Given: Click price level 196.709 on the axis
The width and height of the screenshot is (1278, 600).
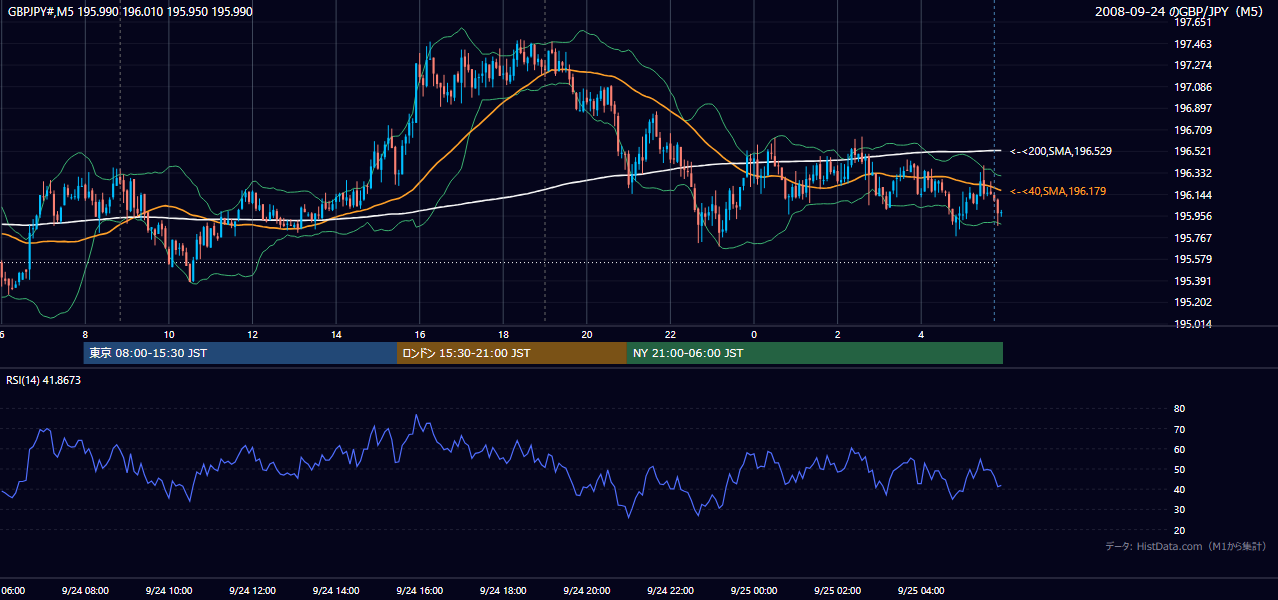Looking at the screenshot, I should pos(1193,130).
